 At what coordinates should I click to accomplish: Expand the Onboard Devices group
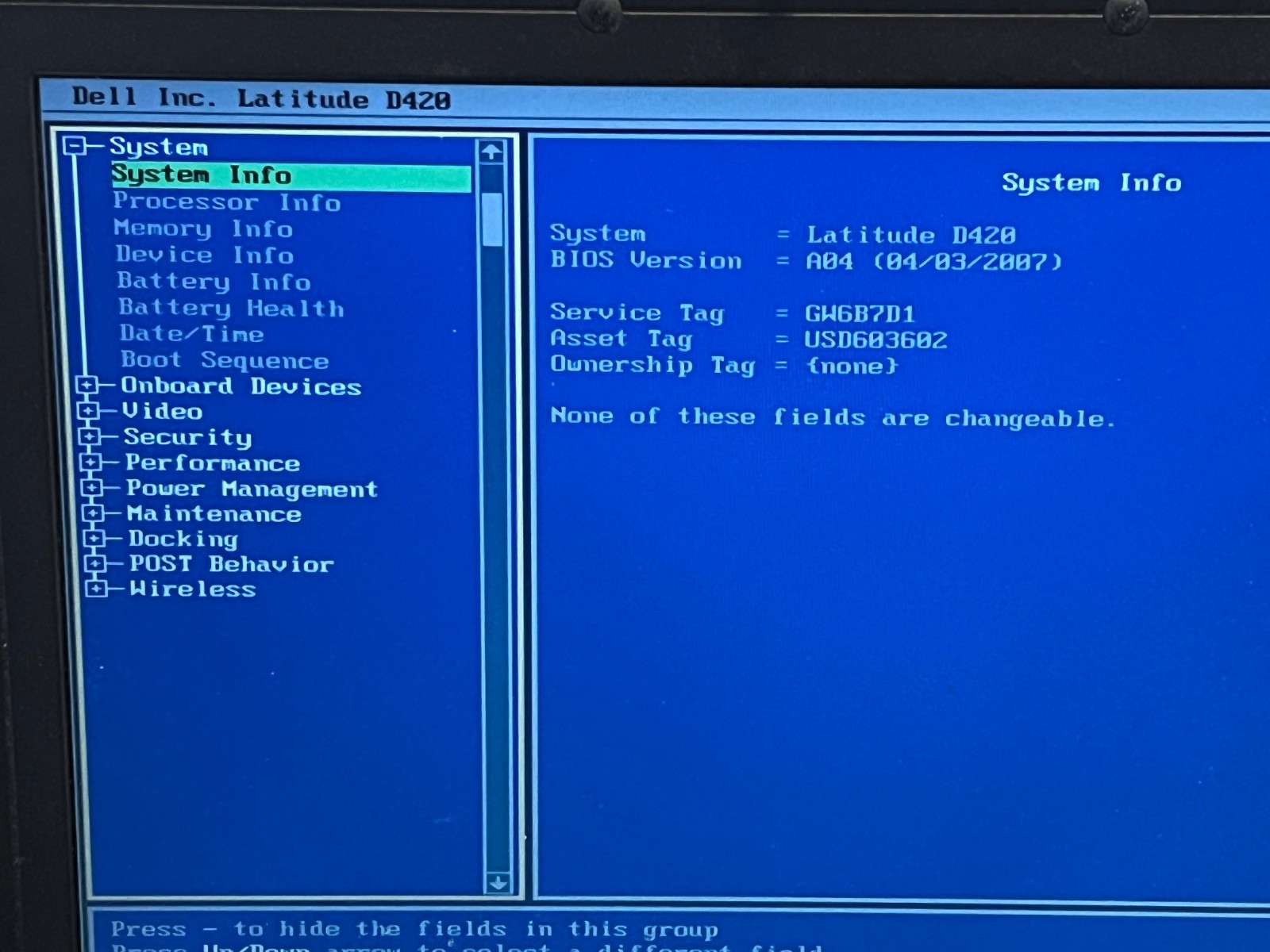coord(86,386)
